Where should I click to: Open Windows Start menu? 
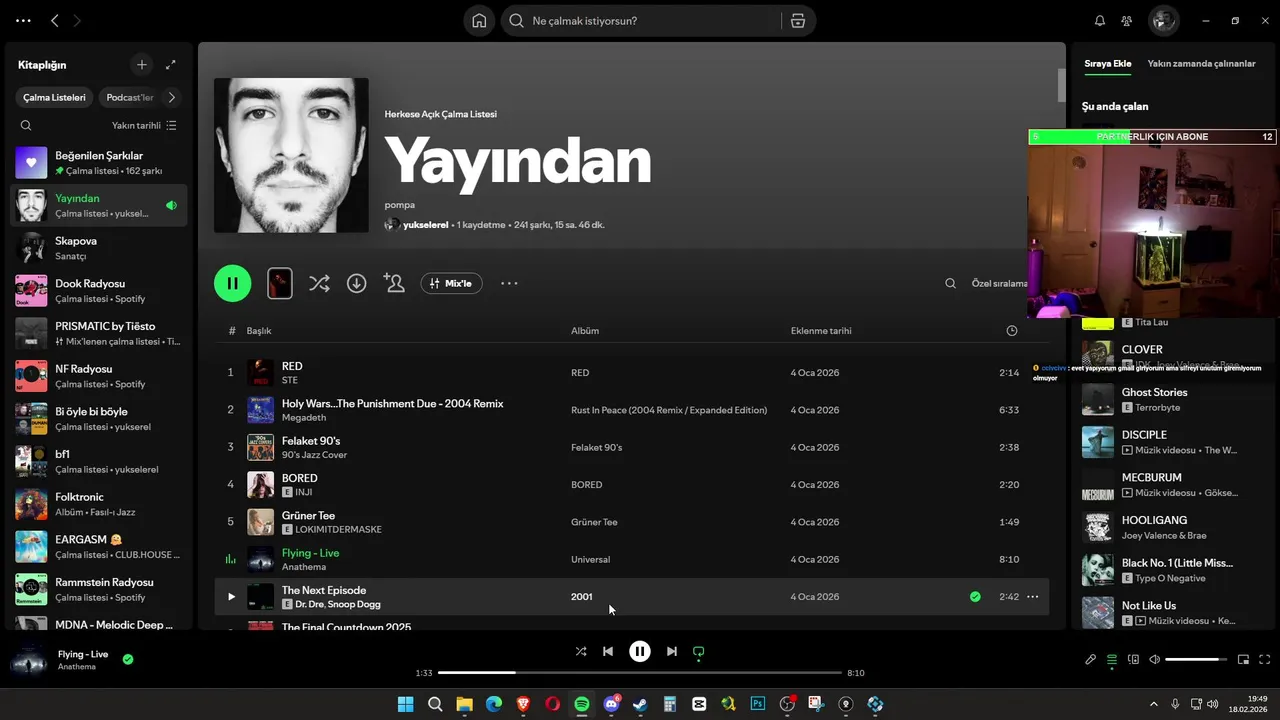coord(405,704)
